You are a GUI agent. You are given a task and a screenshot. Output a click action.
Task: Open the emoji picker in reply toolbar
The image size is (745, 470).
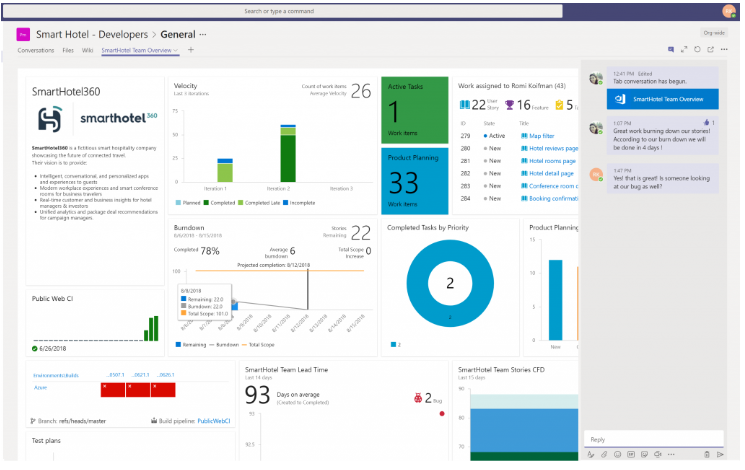[x=617, y=455]
